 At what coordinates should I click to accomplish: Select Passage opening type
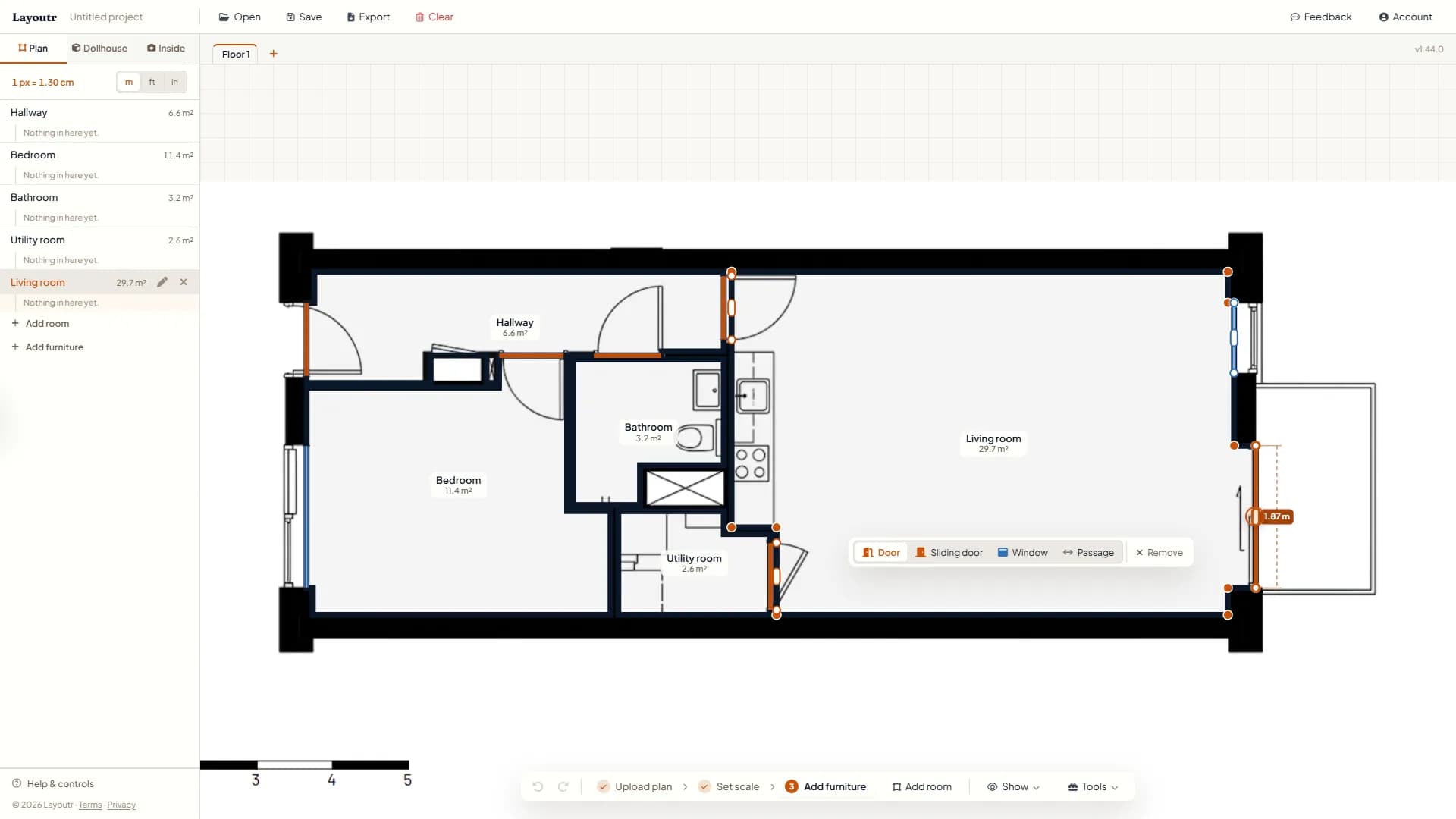[1088, 553]
